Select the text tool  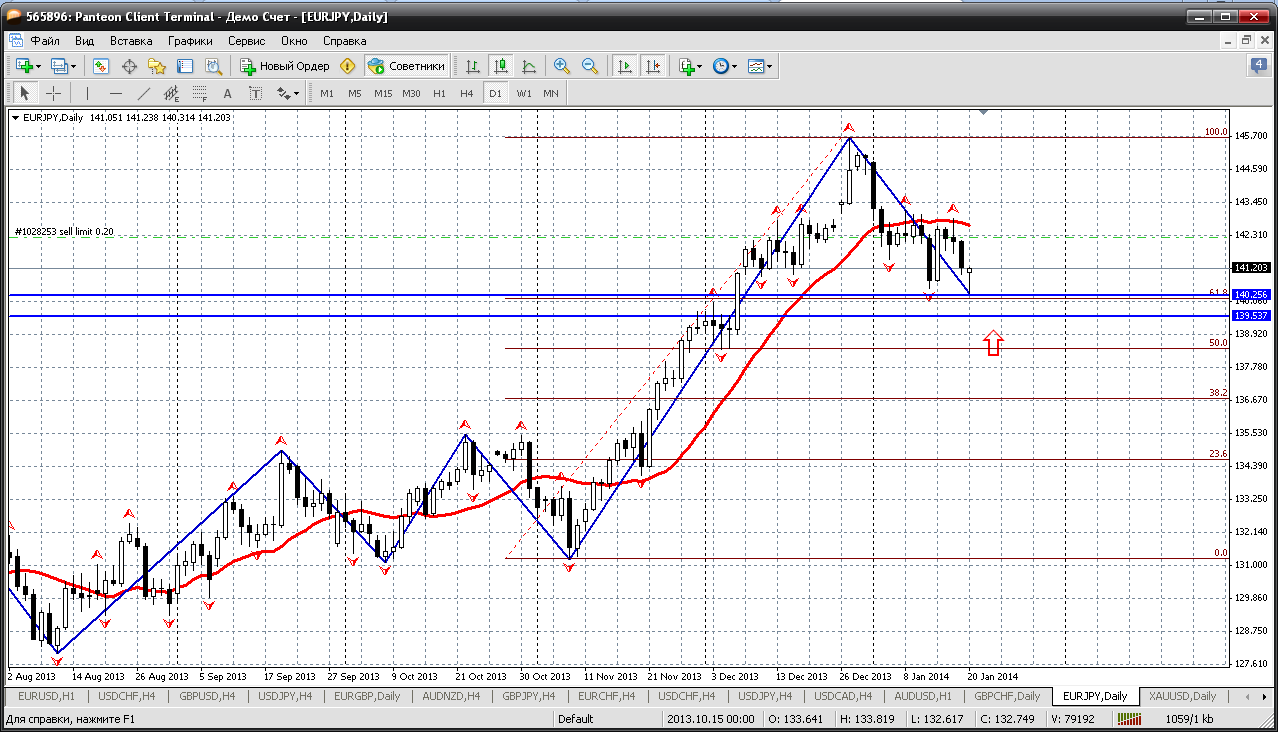[x=227, y=93]
